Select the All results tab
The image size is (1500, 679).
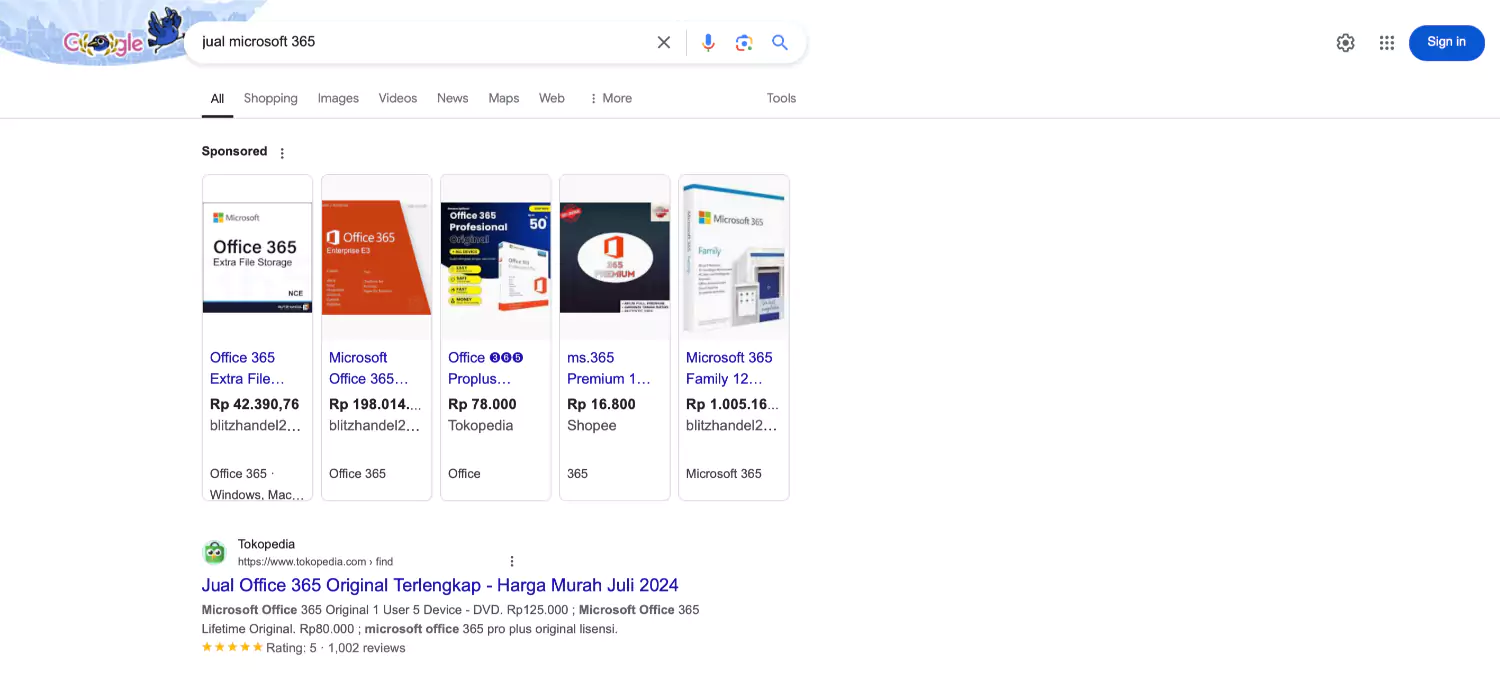pyautogui.click(x=217, y=98)
